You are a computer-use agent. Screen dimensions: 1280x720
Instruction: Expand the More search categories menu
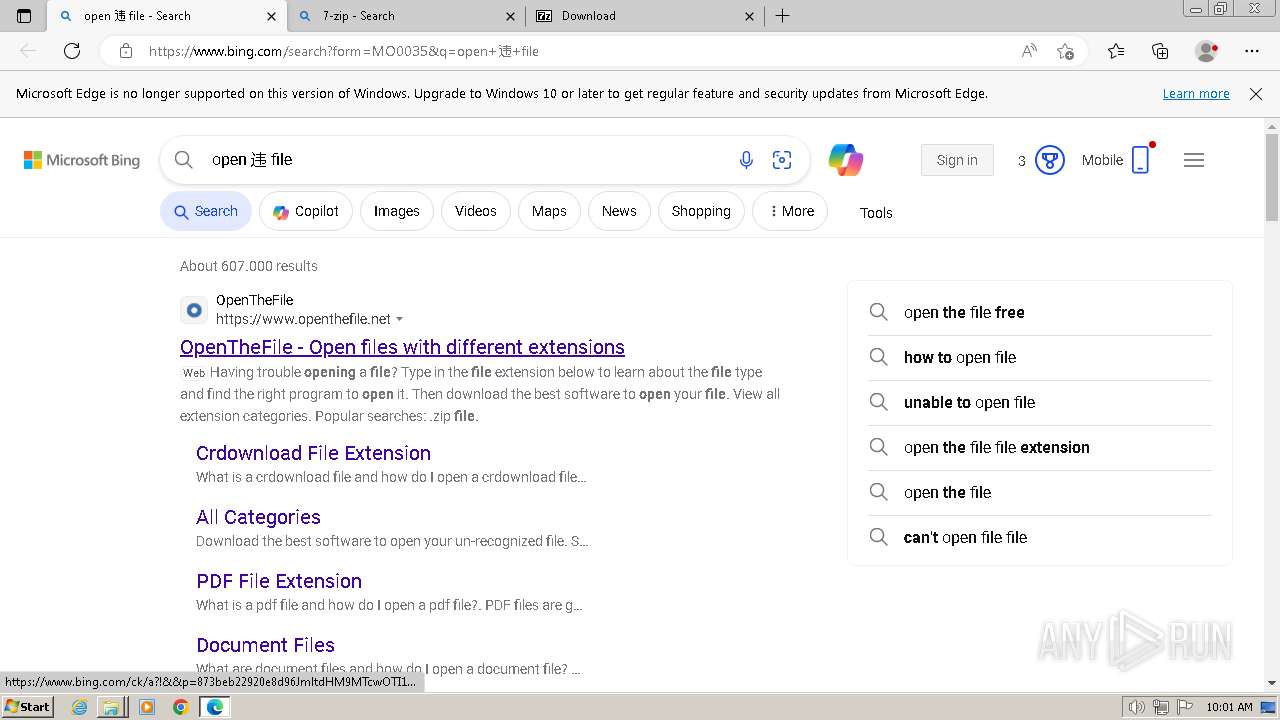pyautogui.click(x=790, y=211)
